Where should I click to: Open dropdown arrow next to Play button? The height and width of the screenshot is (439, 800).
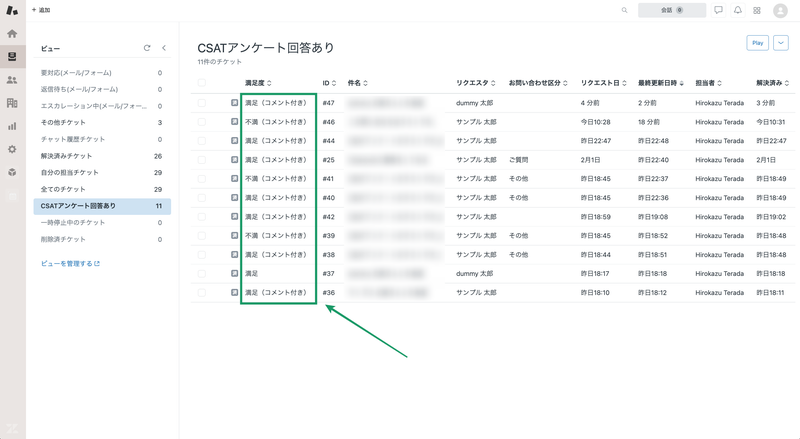click(781, 43)
